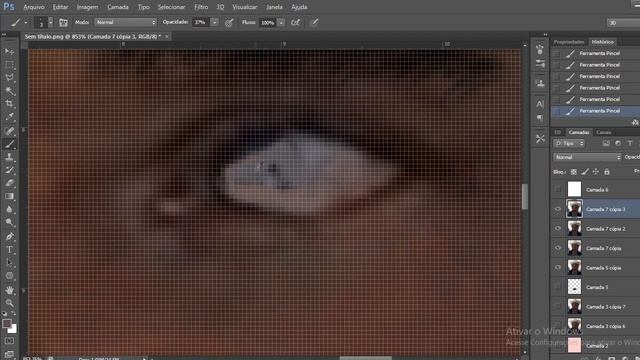Viewport: 640px width, 360px height.
Task: Switch to the Histórico tab
Action: pyautogui.click(x=602, y=42)
